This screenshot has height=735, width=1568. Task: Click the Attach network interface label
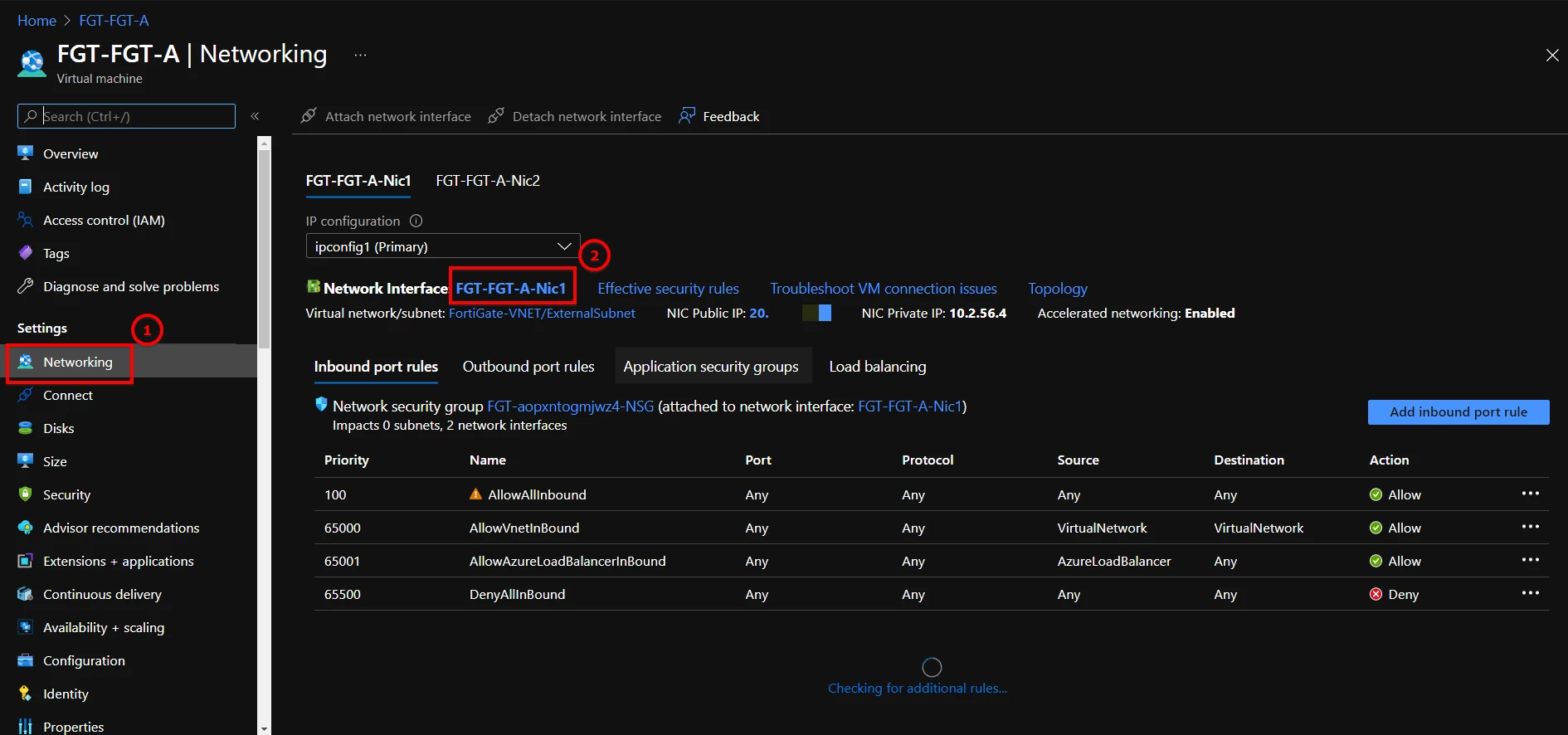tap(398, 117)
